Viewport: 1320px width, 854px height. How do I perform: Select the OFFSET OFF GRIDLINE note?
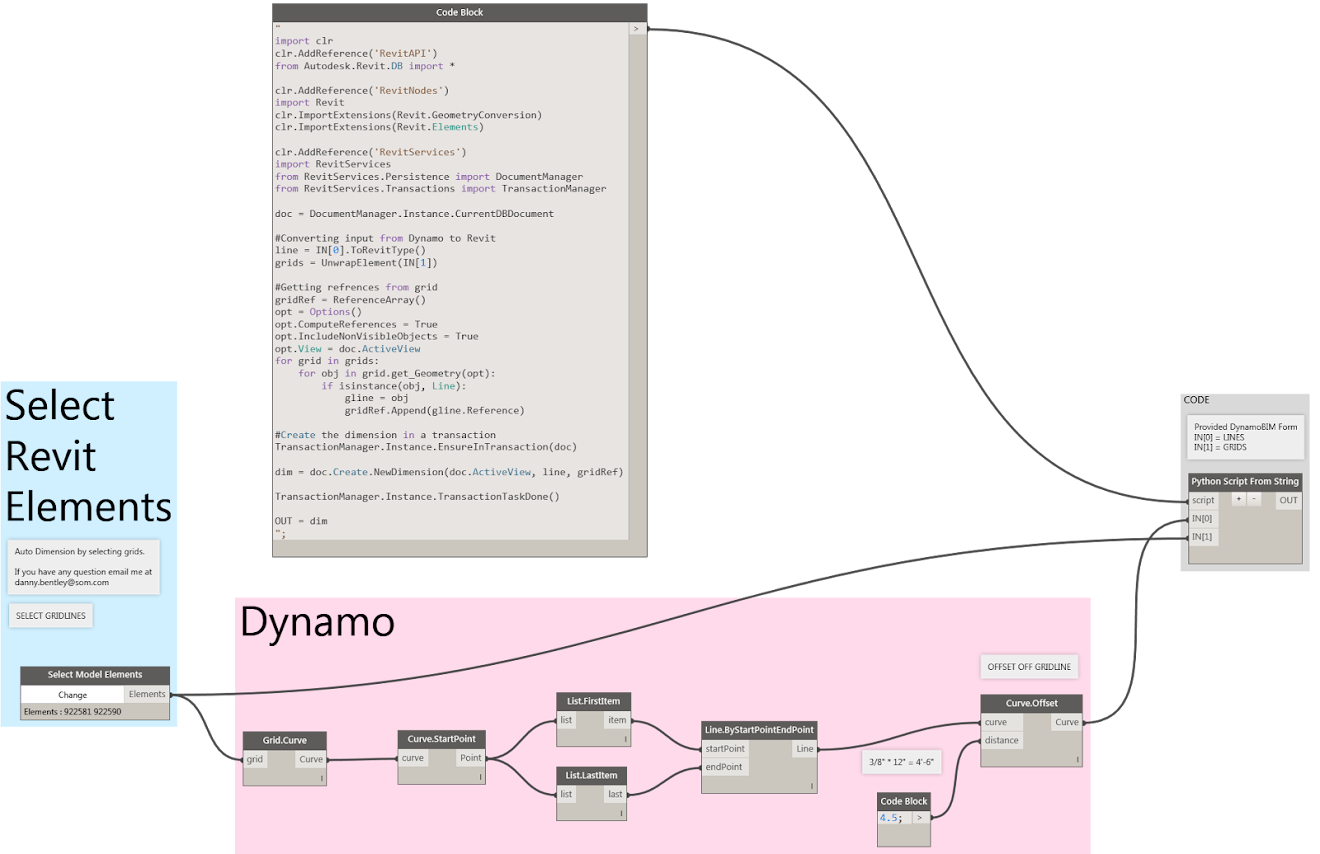coord(1030,666)
